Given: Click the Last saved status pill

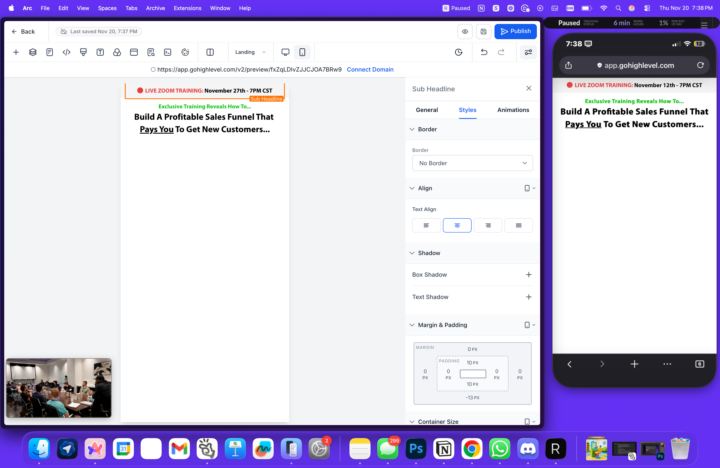Looking at the screenshot, I should click(99, 32).
